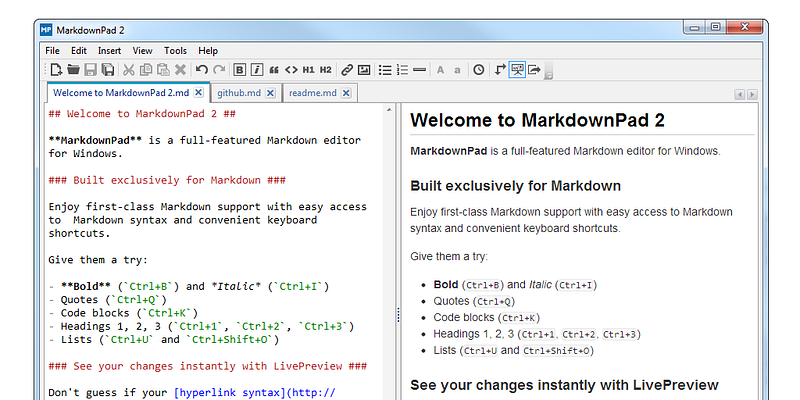Viewport: 800px width, 400px height.
Task: Click the '- Quotes (`Ctrl+Q`)' editor line
Action: pos(108,299)
